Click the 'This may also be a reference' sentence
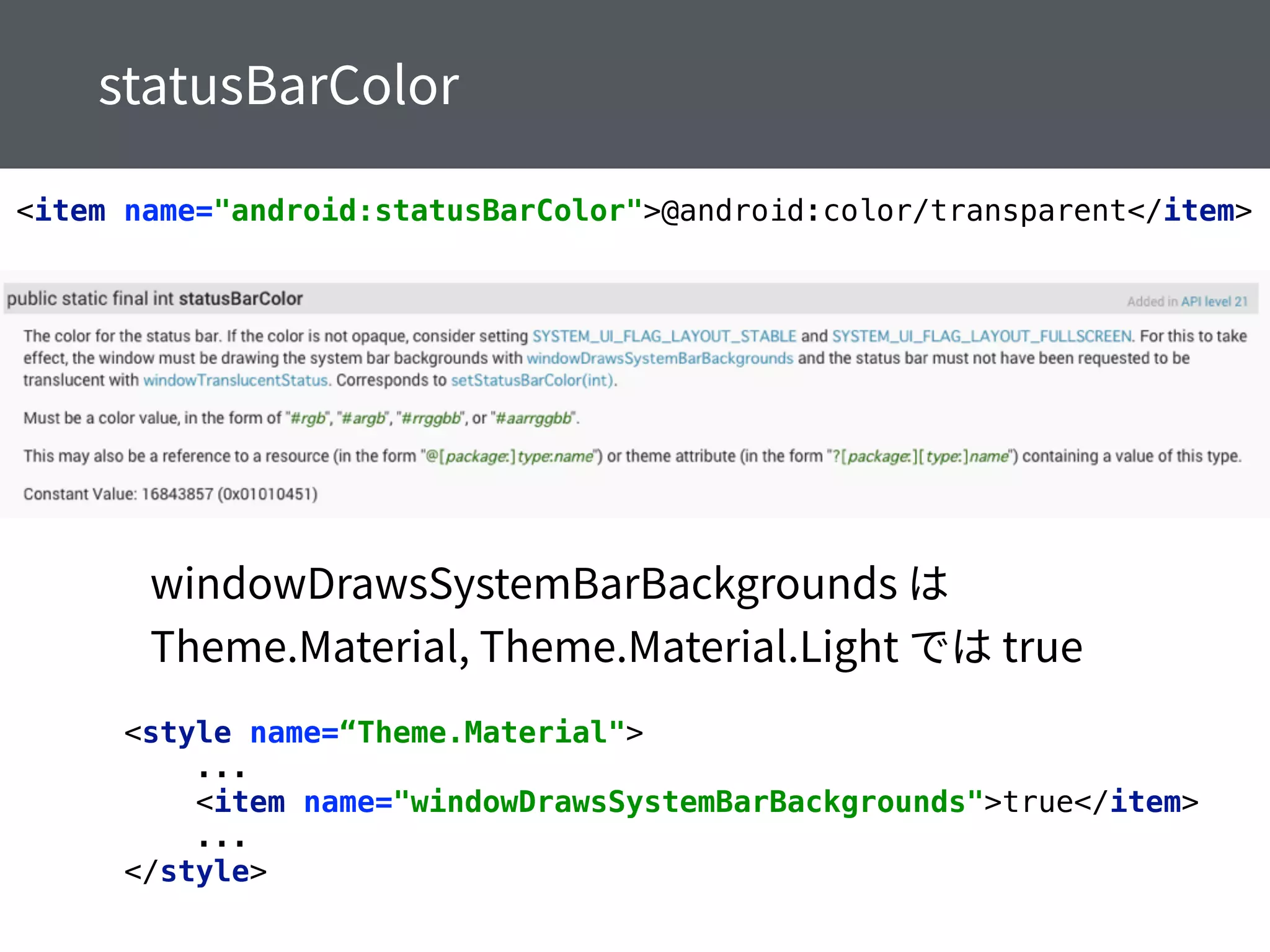 633,456
